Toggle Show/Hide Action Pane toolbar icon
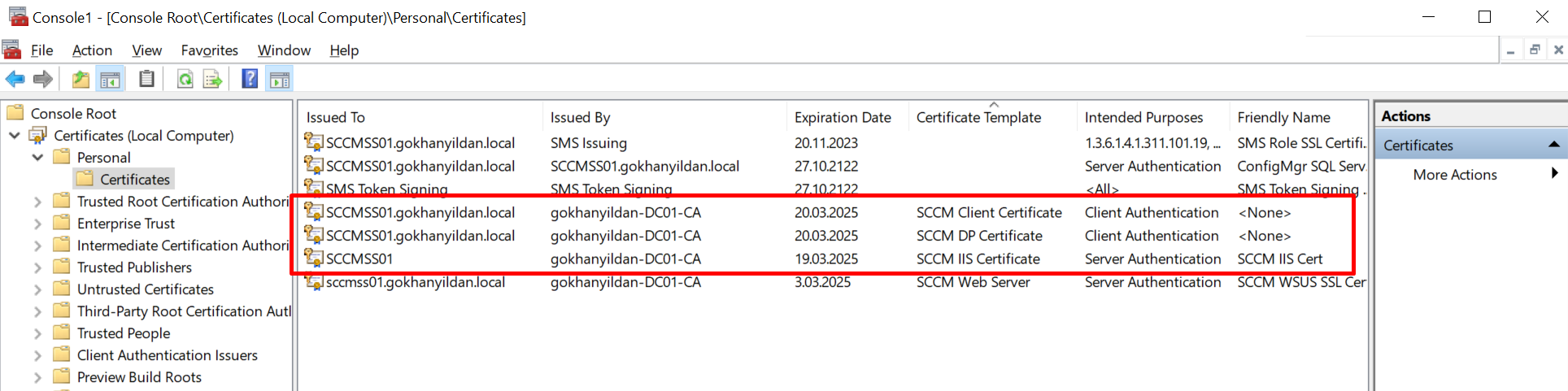The height and width of the screenshot is (391, 1568). click(279, 79)
